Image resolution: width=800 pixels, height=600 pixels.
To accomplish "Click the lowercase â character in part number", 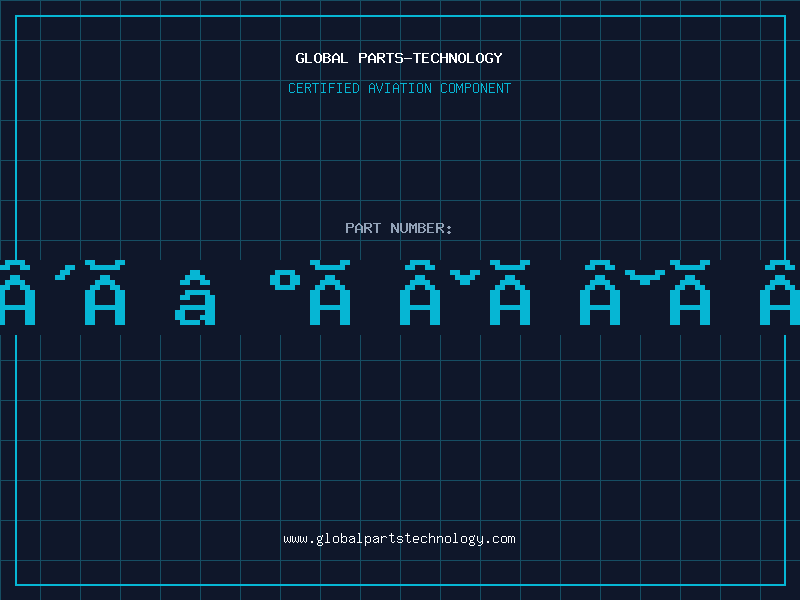I will tap(195, 298).
